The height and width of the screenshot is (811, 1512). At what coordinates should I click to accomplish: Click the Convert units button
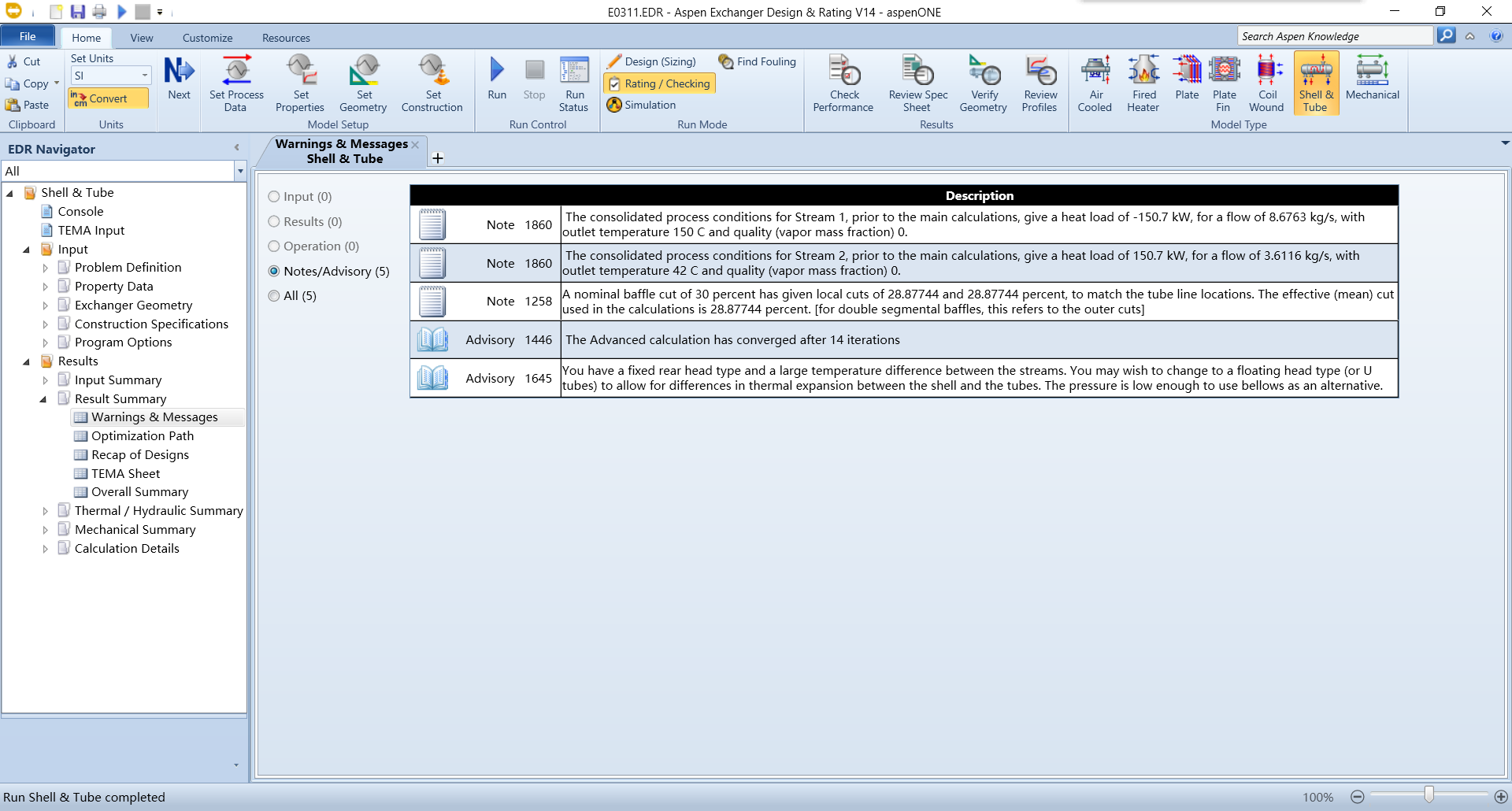(x=108, y=98)
